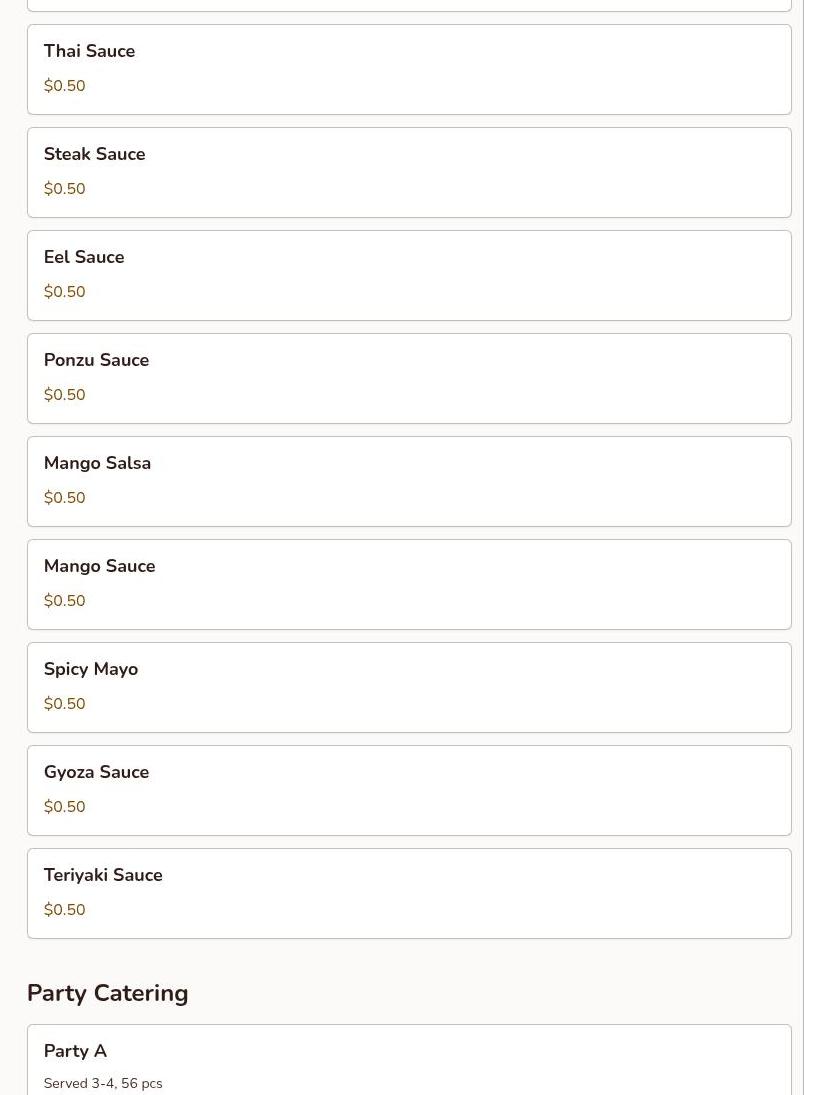Open the Steak Sauce item card
Image resolution: width=824 pixels, height=1095 pixels.
pyautogui.click(x=409, y=172)
